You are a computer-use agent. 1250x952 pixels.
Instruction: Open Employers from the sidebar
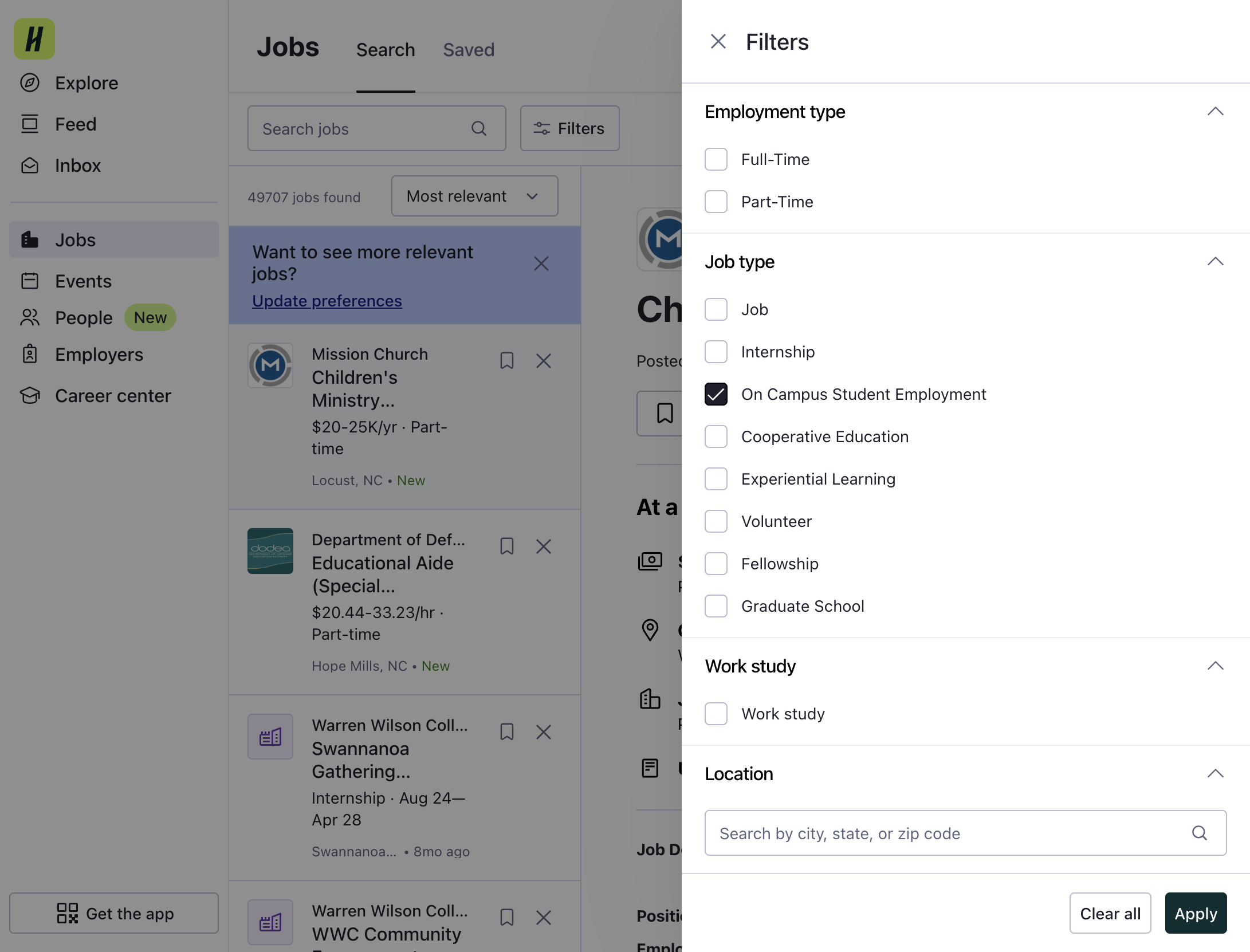point(81,355)
